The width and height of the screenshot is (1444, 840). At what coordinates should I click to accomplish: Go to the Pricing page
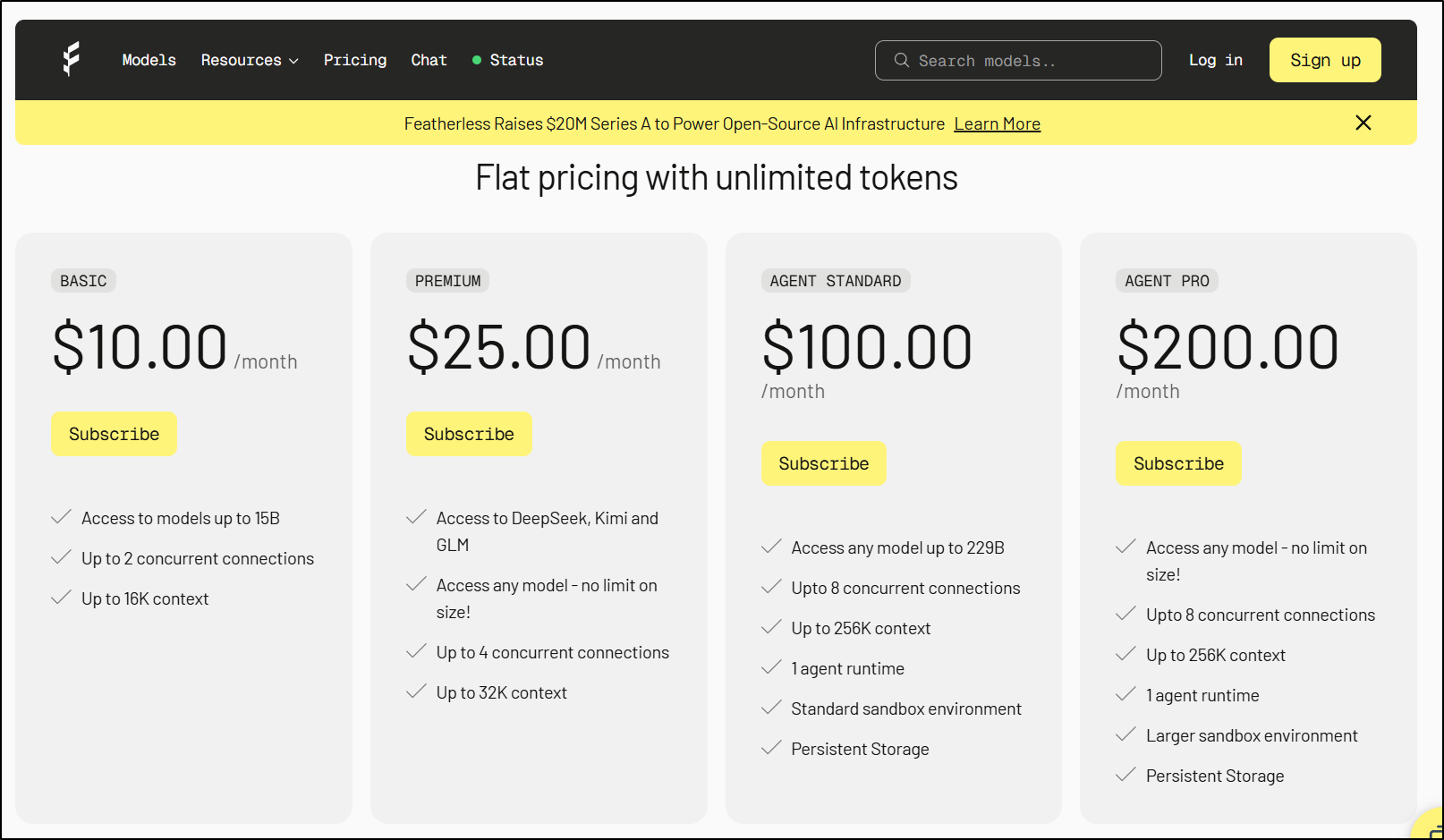(x=355, y=60)
